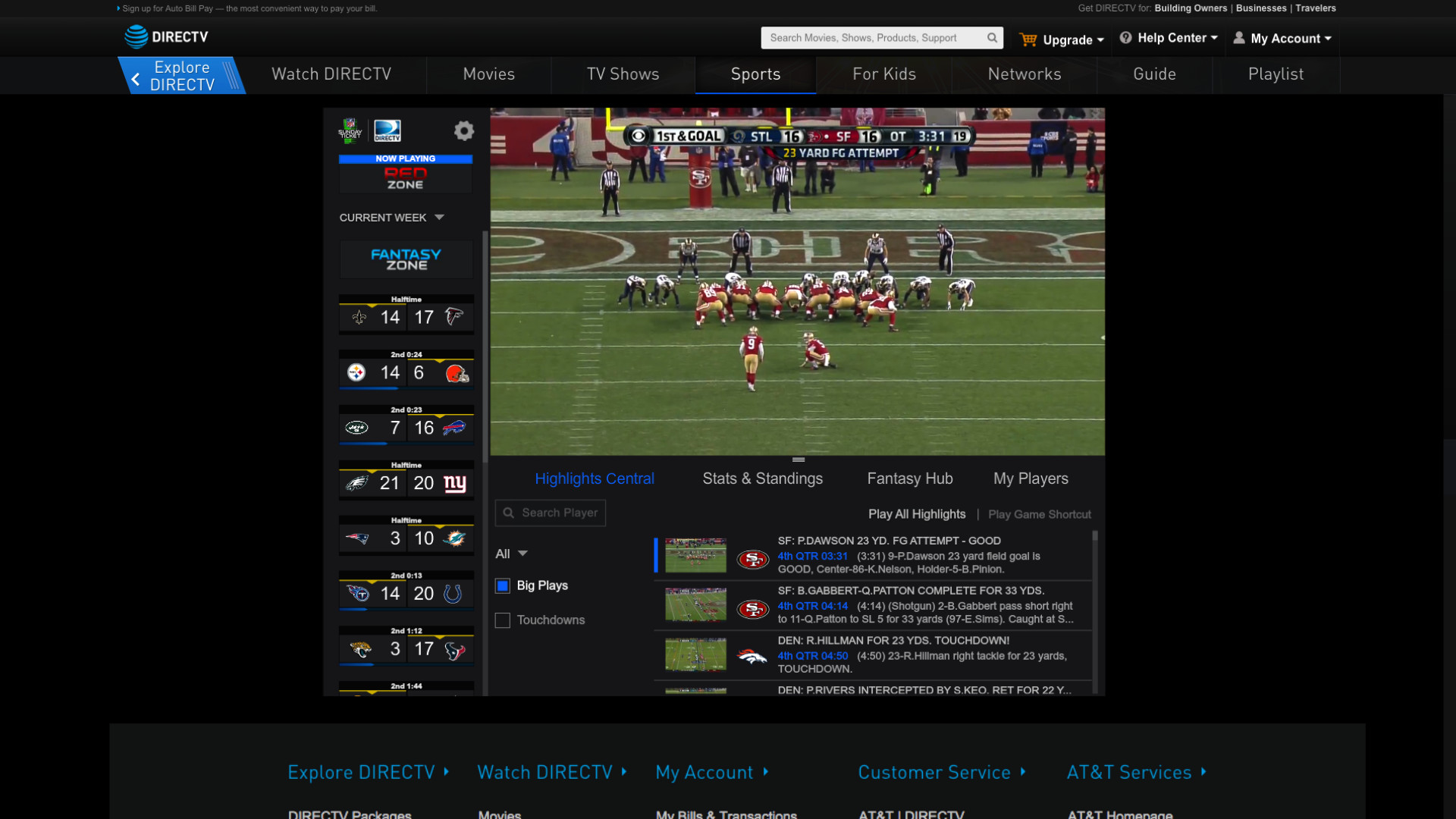1456x819 pixels.
Task: Open the Movies nav tab
Action: click(489, 74)
